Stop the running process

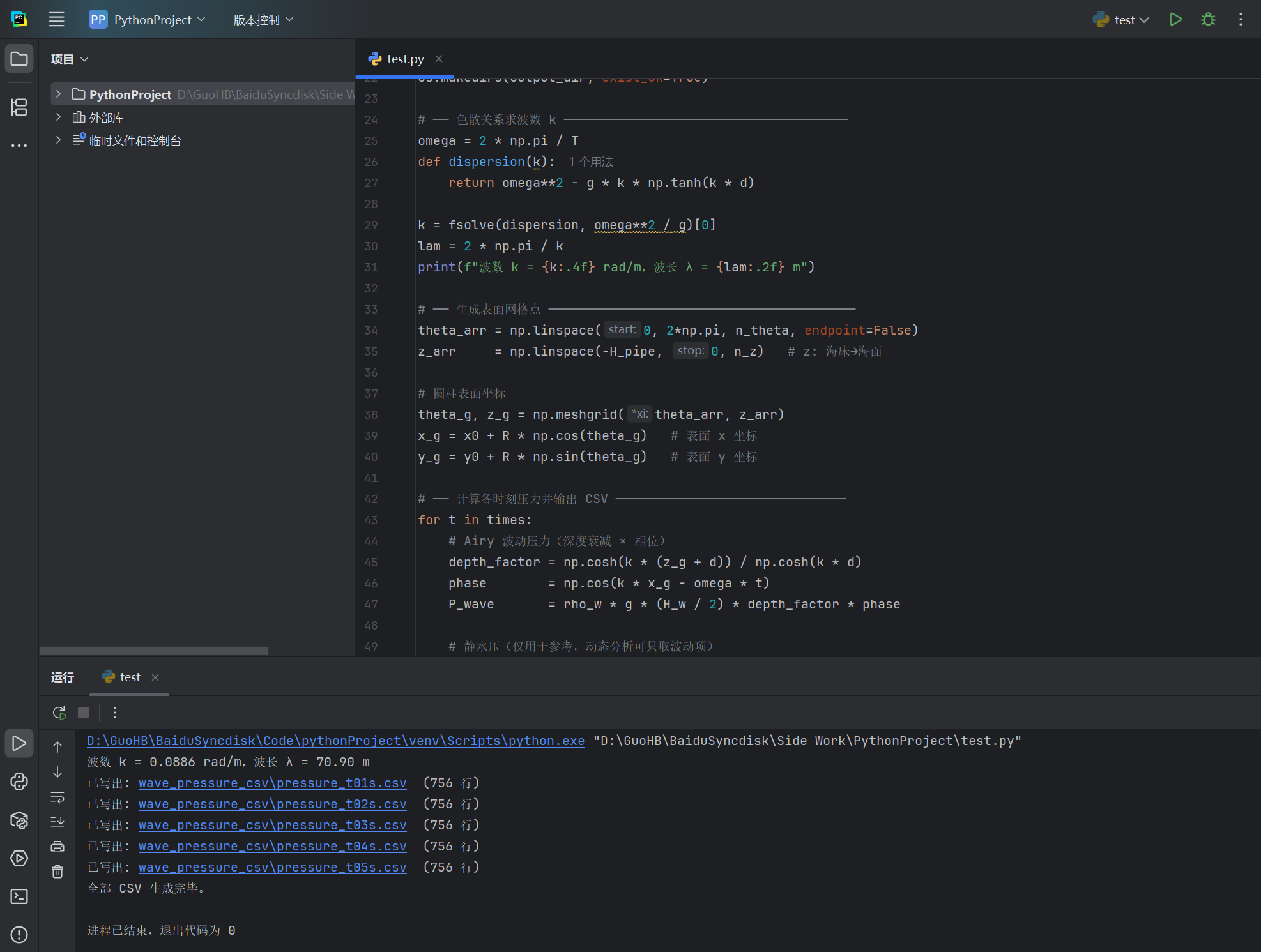(x=84, y=713)
